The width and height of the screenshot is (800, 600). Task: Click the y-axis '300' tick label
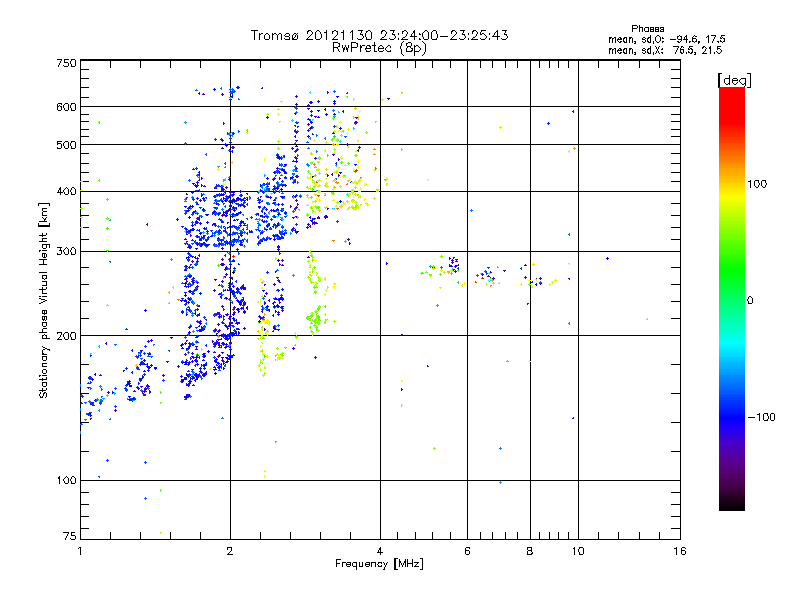coord(66,252)
